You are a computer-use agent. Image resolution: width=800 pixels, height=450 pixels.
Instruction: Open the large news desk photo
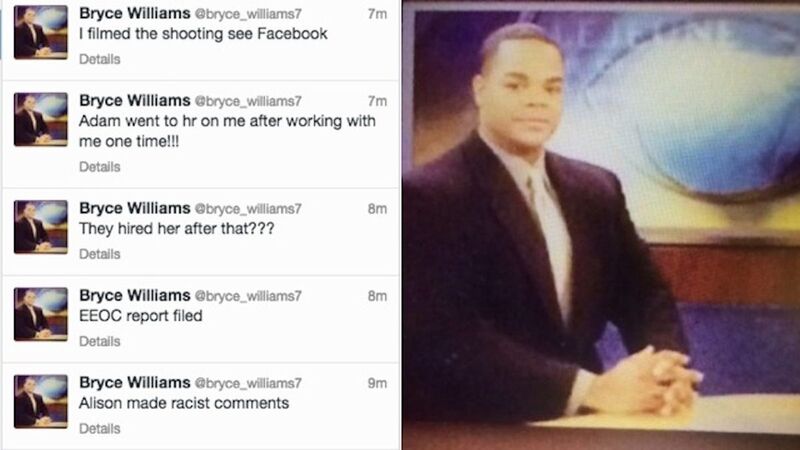pyautogui.click(x=601, y=225)
